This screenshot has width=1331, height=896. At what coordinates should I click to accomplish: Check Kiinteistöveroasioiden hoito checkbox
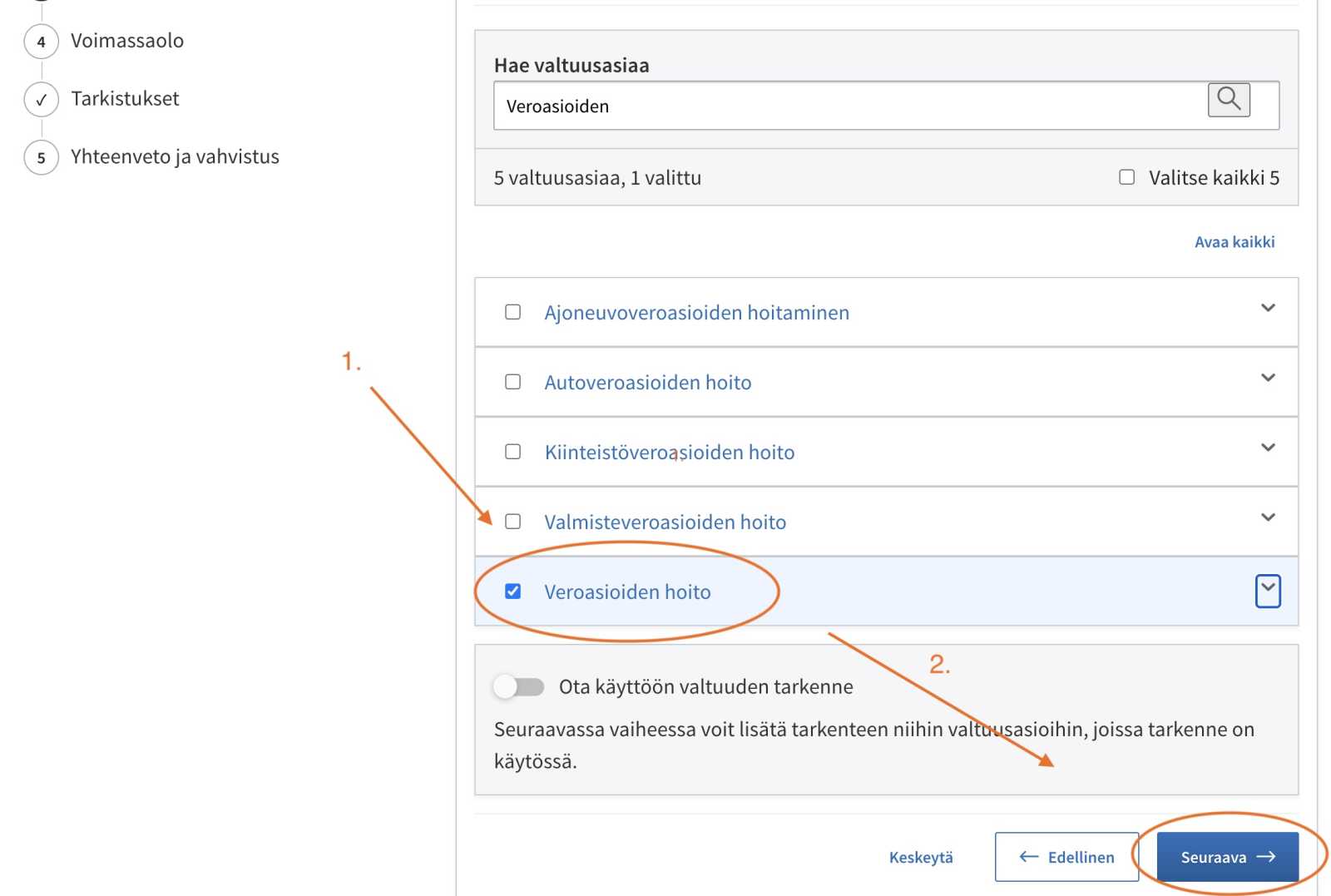(x=513, y=452)
